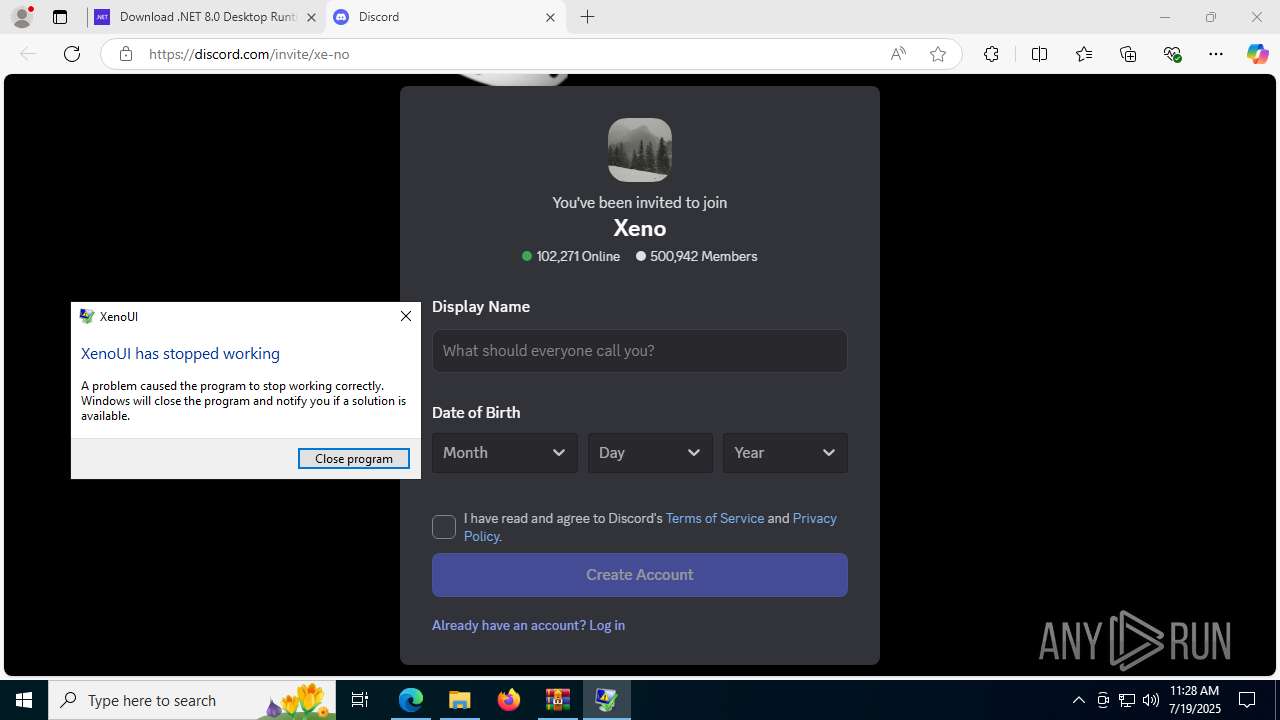Viewport: 1280px width, 720px height.
Task: Open the tab actions menu icon
Action: (60, 17)
